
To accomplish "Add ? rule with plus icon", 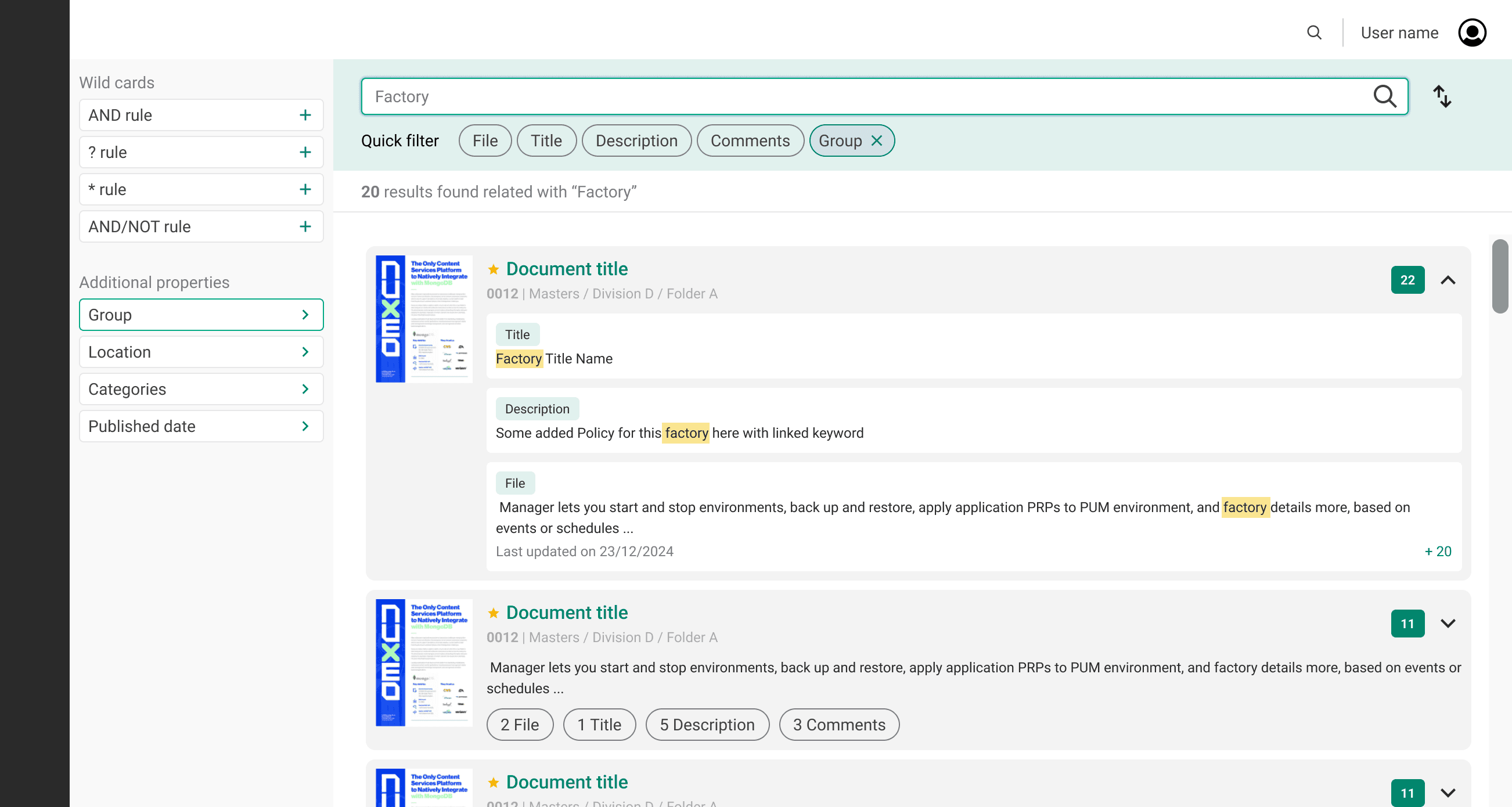I will [x=305, y=153].
